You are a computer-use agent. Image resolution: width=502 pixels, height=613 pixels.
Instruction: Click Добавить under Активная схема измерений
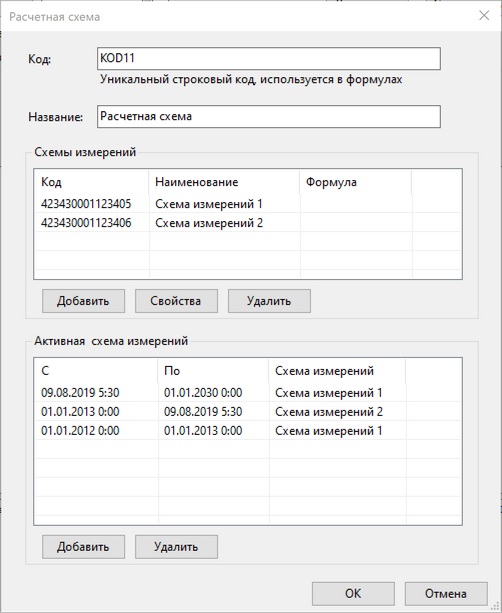[83, 547]
